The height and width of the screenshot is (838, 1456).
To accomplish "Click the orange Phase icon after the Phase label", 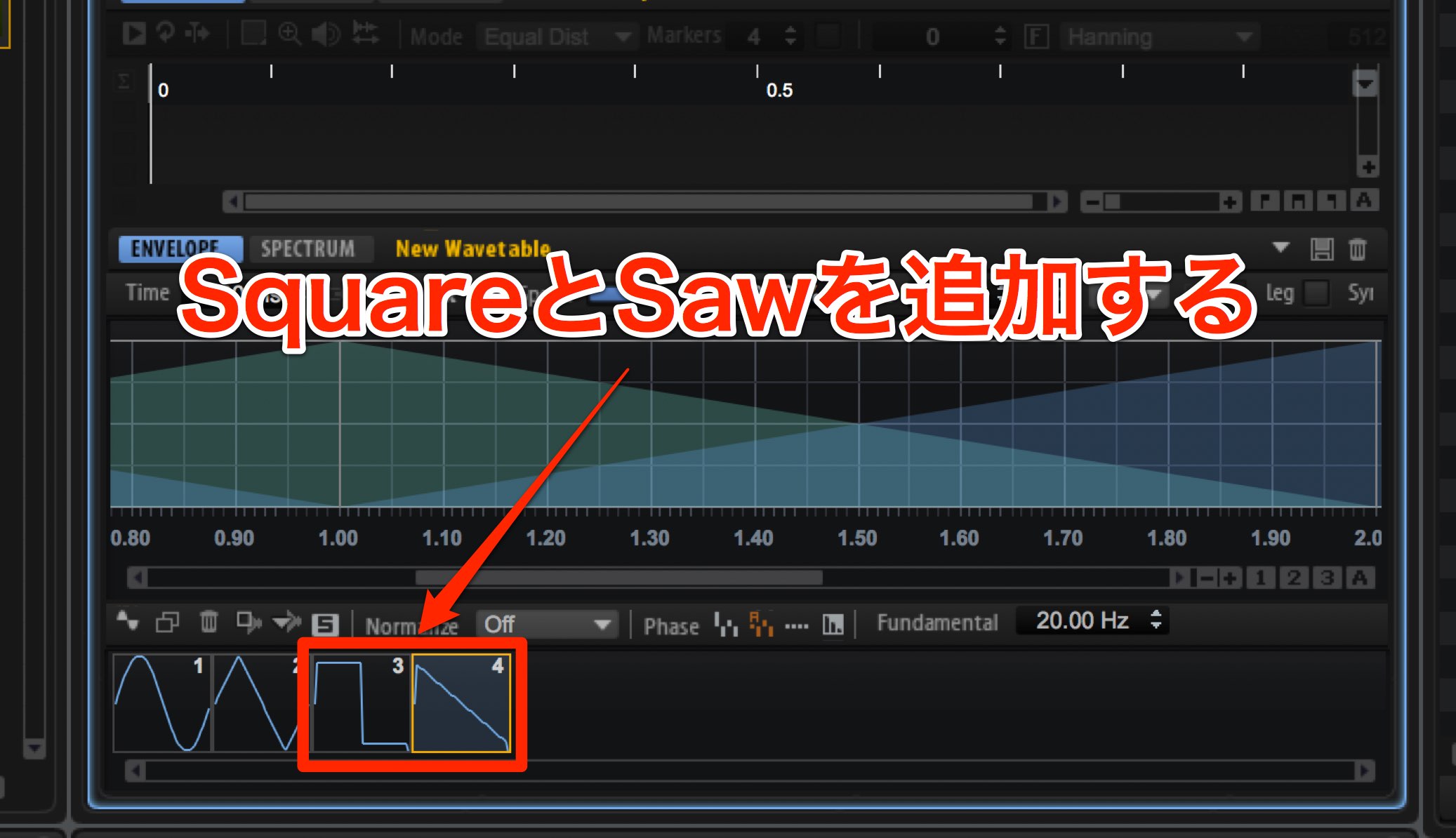I will click(x=761, y=623).
